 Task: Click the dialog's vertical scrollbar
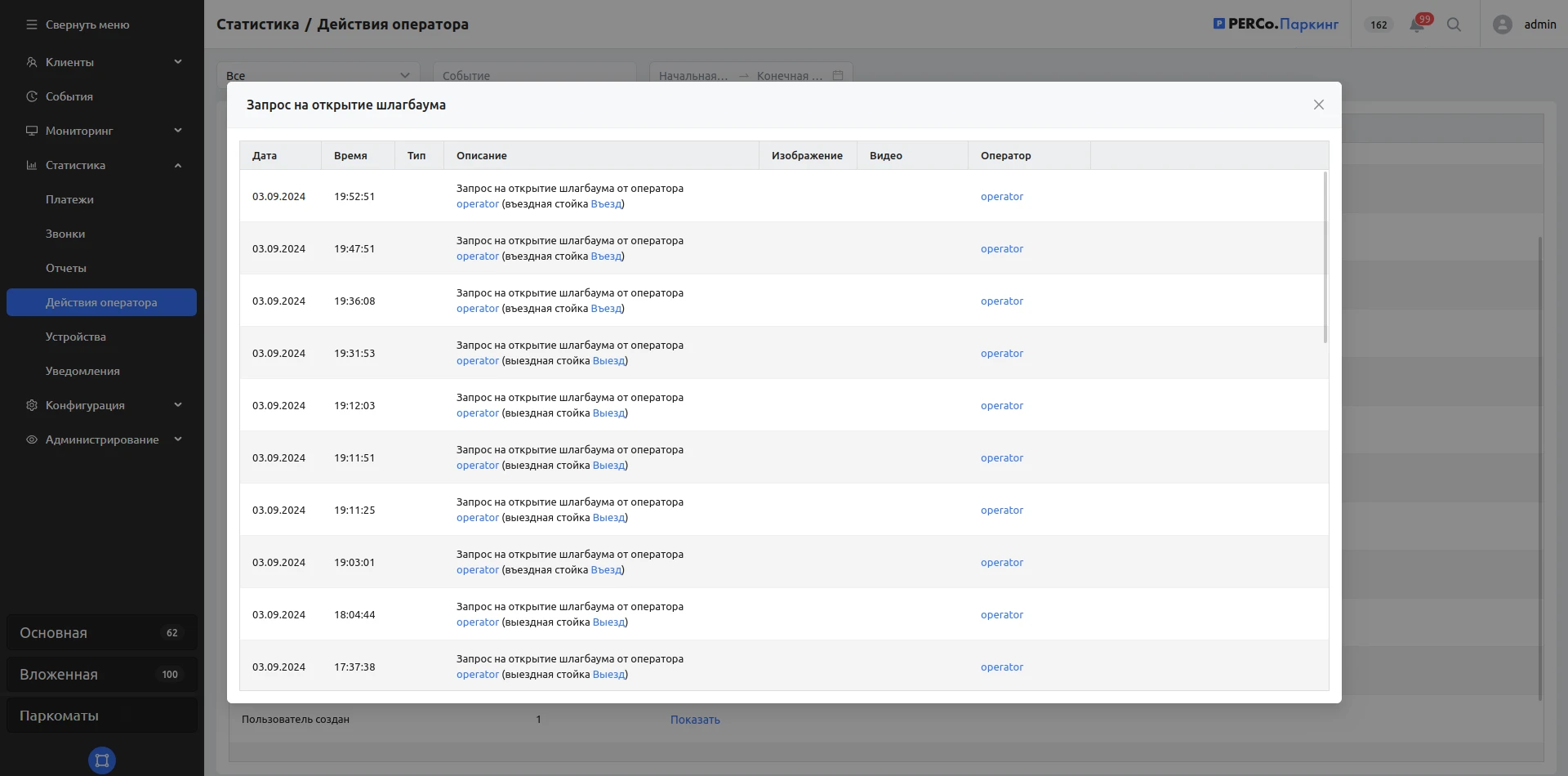(1325, 257)
